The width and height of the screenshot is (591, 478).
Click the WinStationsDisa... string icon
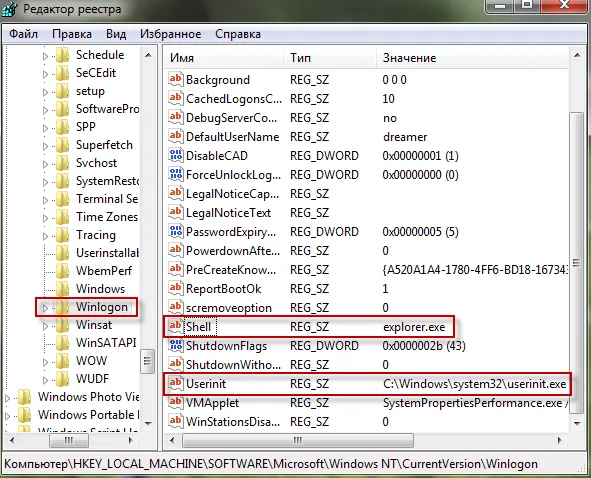click(175, 421)
